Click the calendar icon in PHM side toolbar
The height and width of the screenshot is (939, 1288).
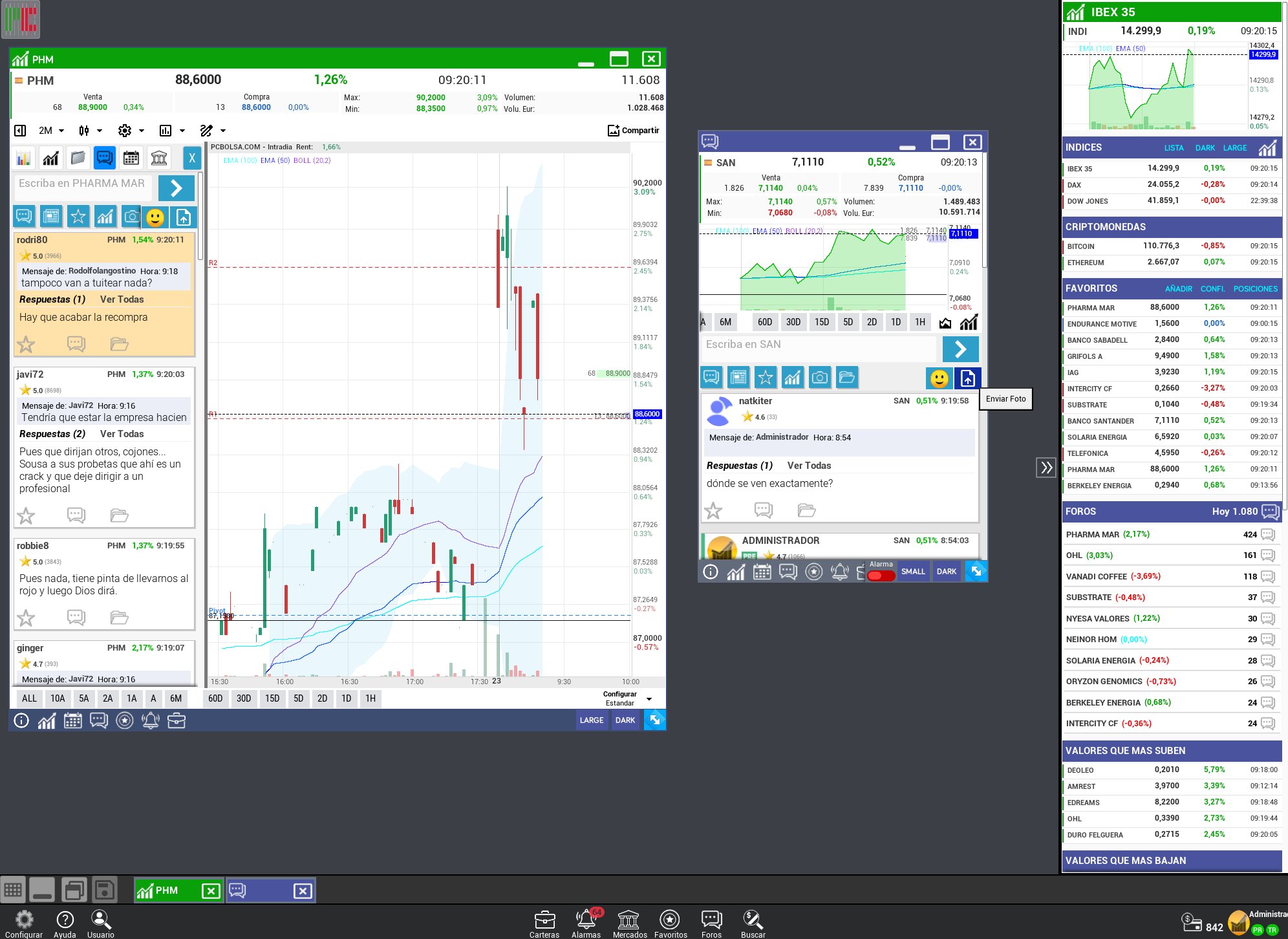tap(131, 158)
